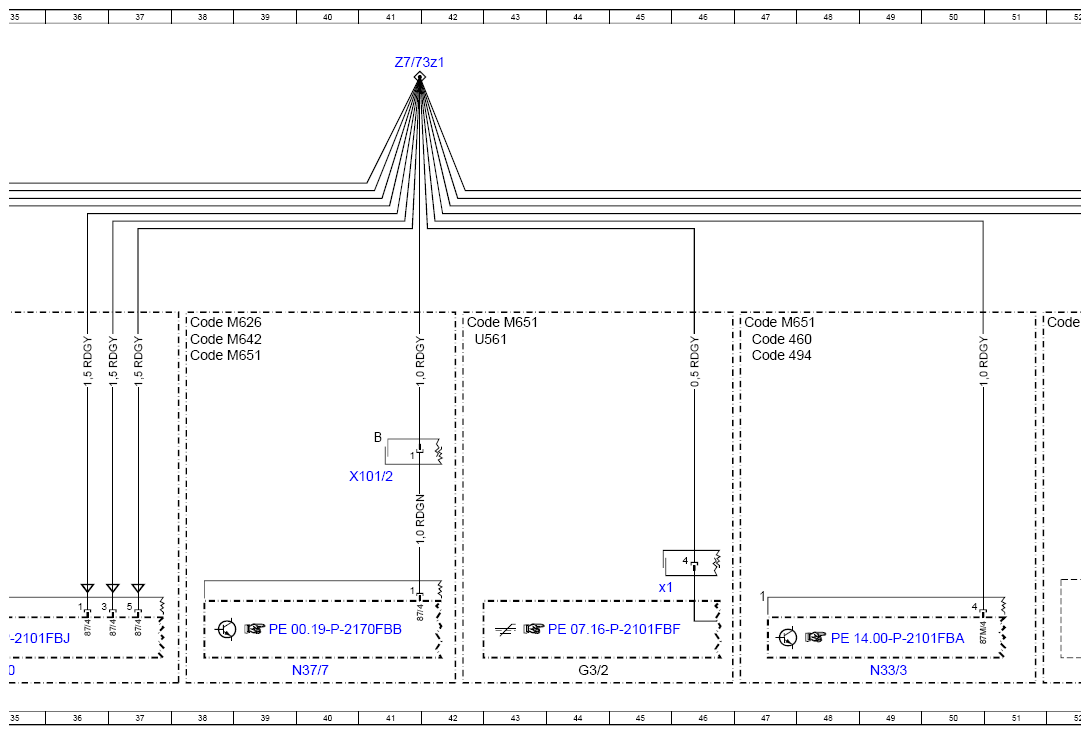Select the capacitor-style symbol in G3/2 box

tap(505, 630)
